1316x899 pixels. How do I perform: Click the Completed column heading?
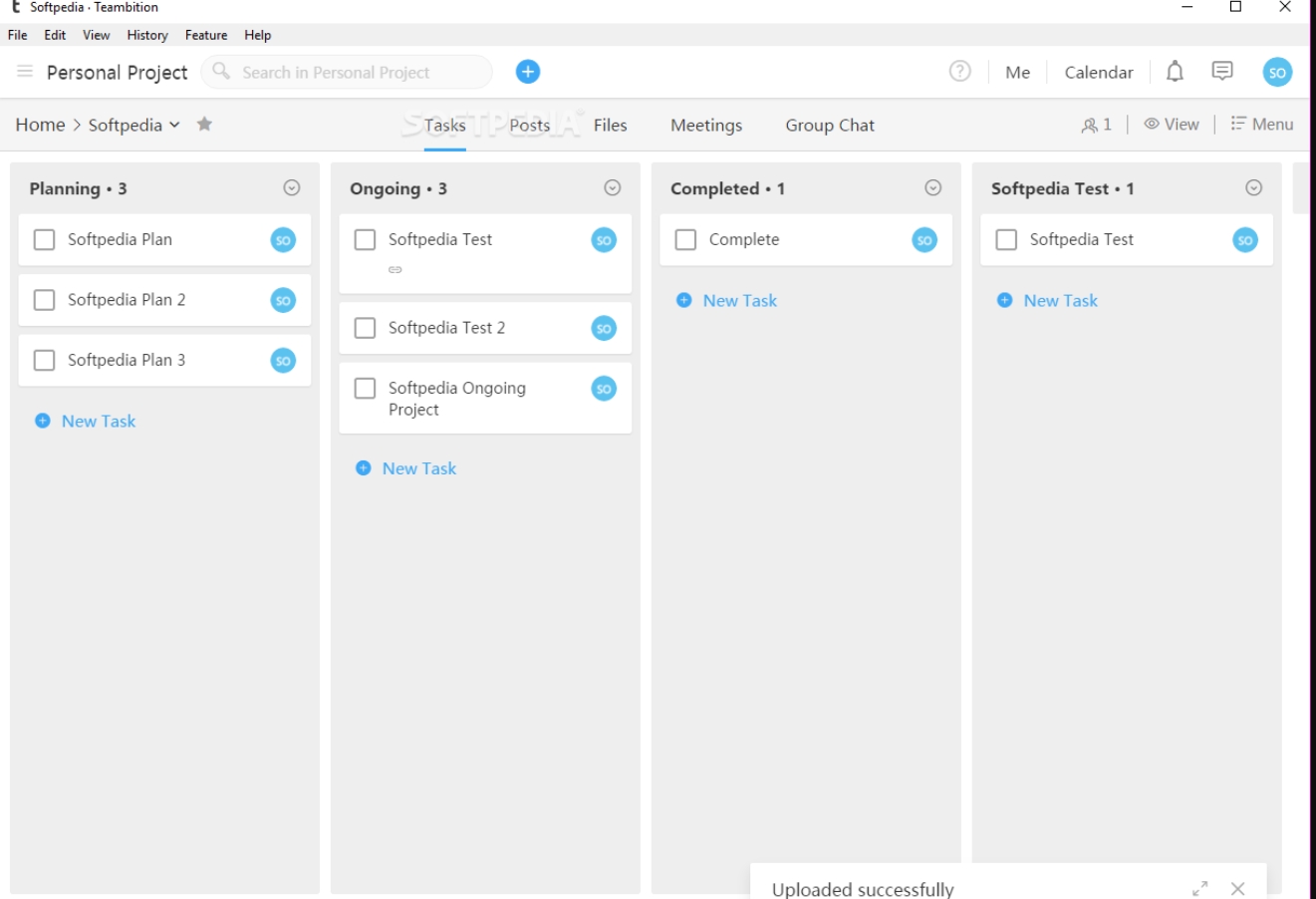727,188
